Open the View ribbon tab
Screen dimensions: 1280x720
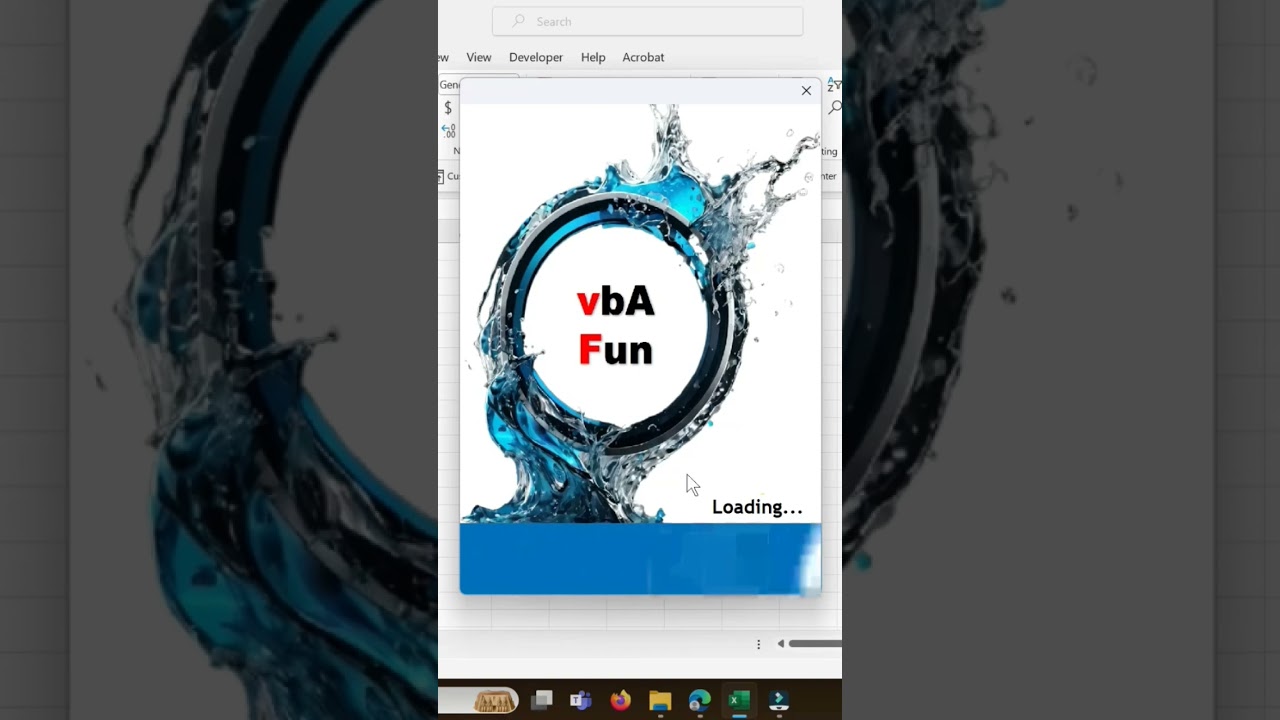coord(479,57)
